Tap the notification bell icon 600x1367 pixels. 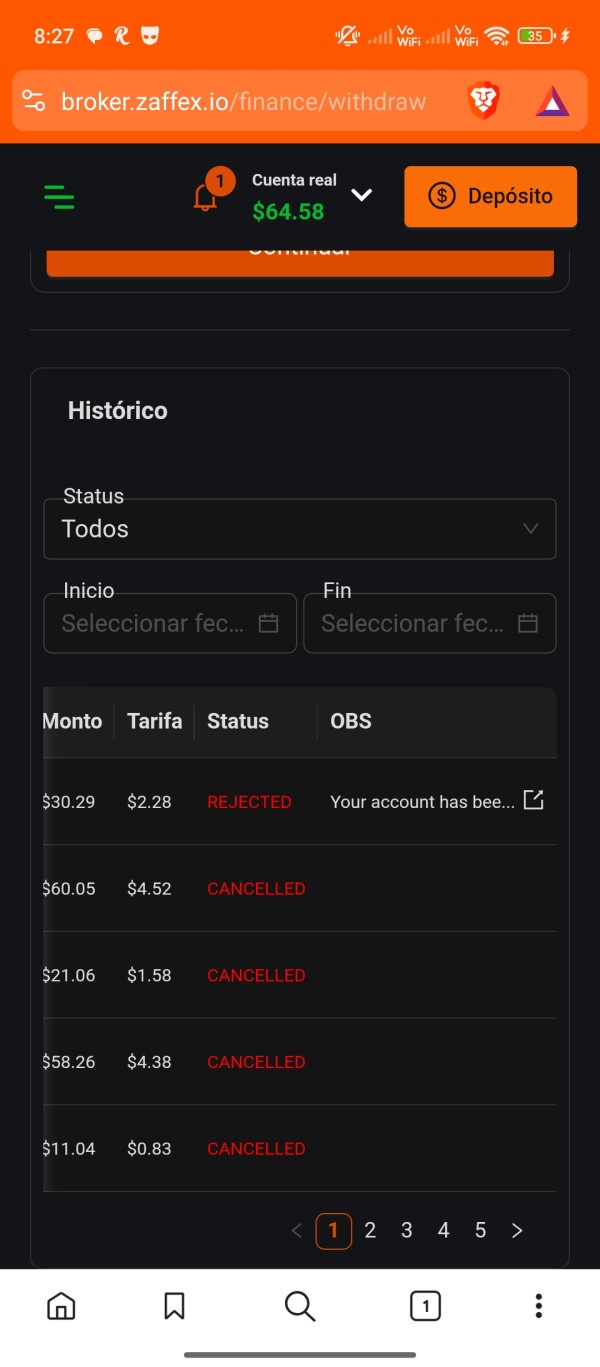[206, 197]
